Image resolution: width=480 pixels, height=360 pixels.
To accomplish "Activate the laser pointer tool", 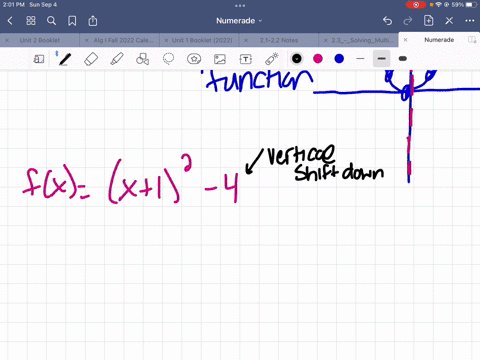I will pyautogui.click(x=272, y=59).
